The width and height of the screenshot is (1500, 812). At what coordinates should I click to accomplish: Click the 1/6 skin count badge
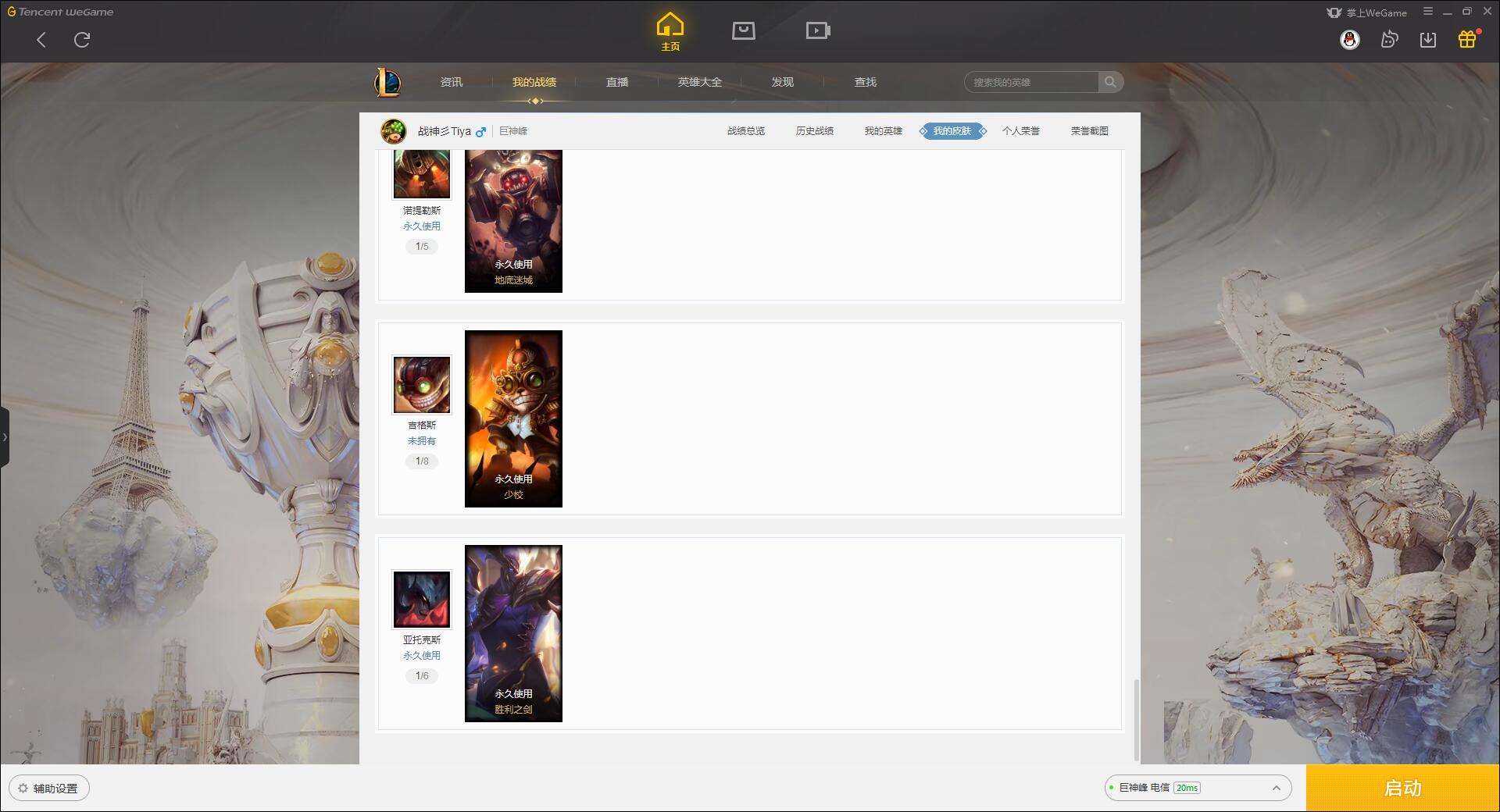(x=422, y=676)
